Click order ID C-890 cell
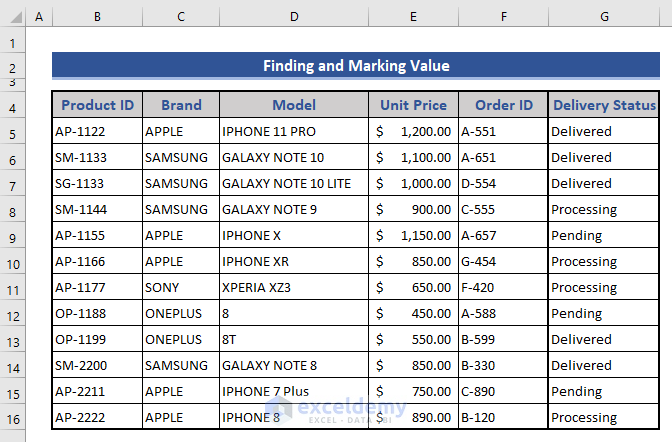The image size is (672, 442). [504, 391]
